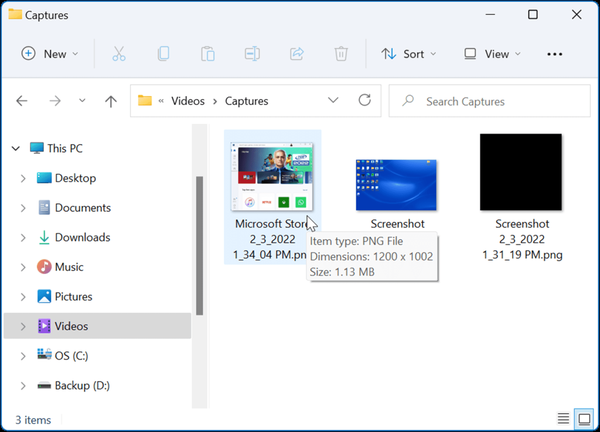The width and height of the screenshot is (600, 432).
Task: Click file name Microsoft Store 2_3_2022 1_34_04 PM
Action: (x=272, y=239)
